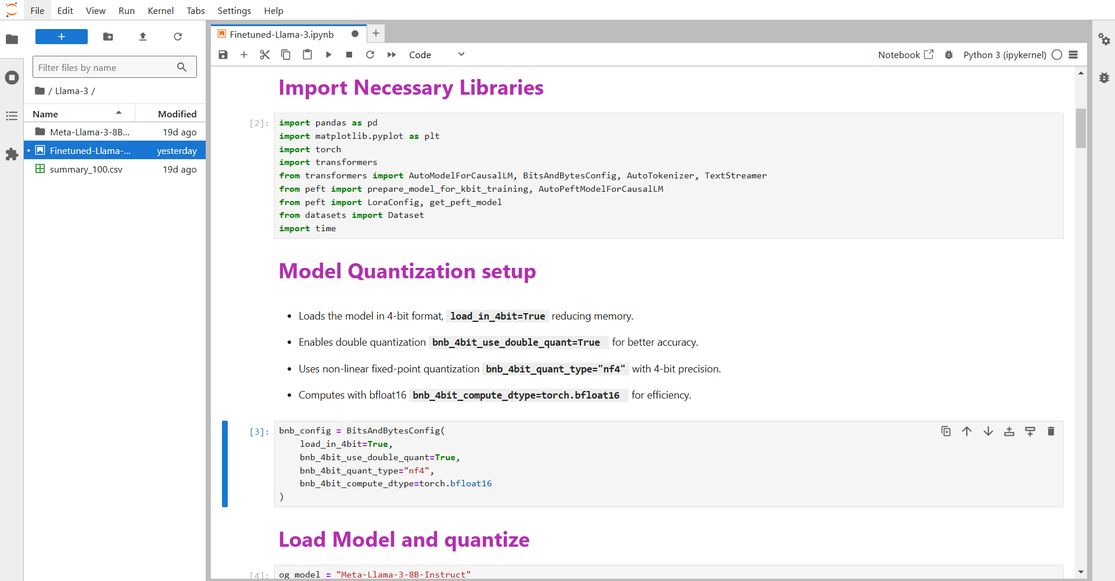Click the bnb_config code cell [3]
The height and width of the screenshot is (581, 1115).
click(668, 464)
